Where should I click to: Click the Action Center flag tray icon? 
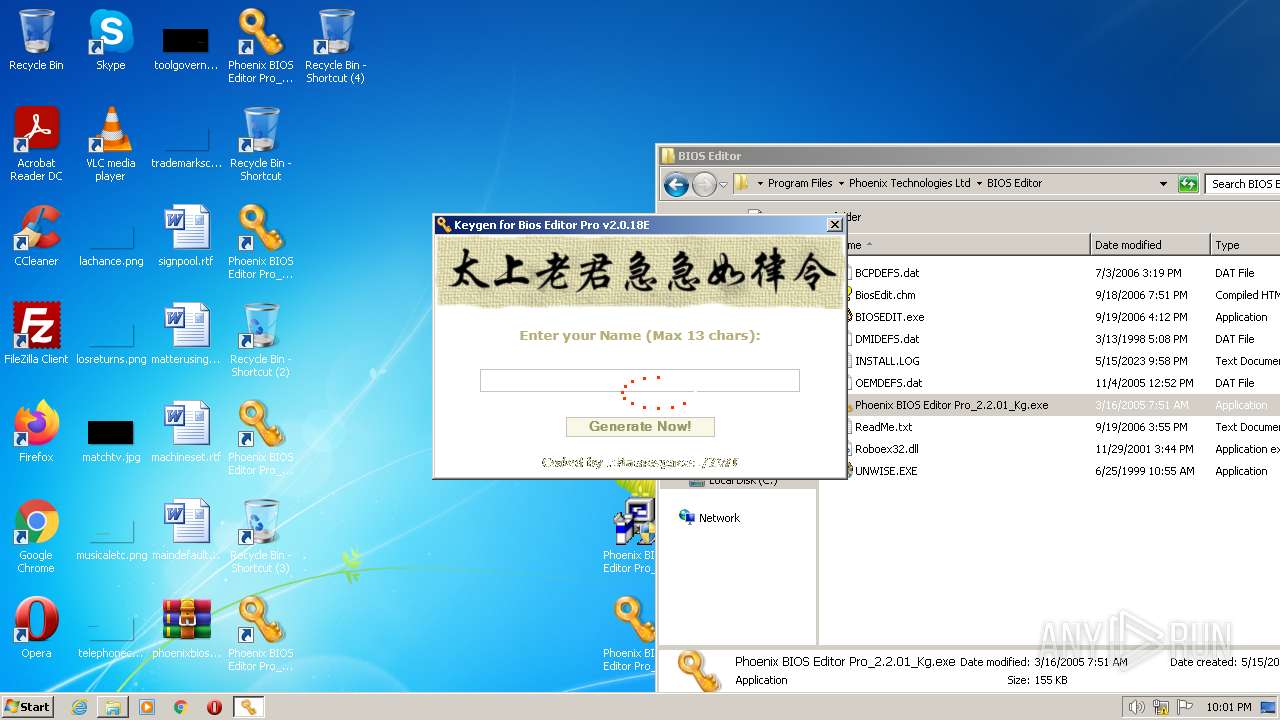[1185, 707]
